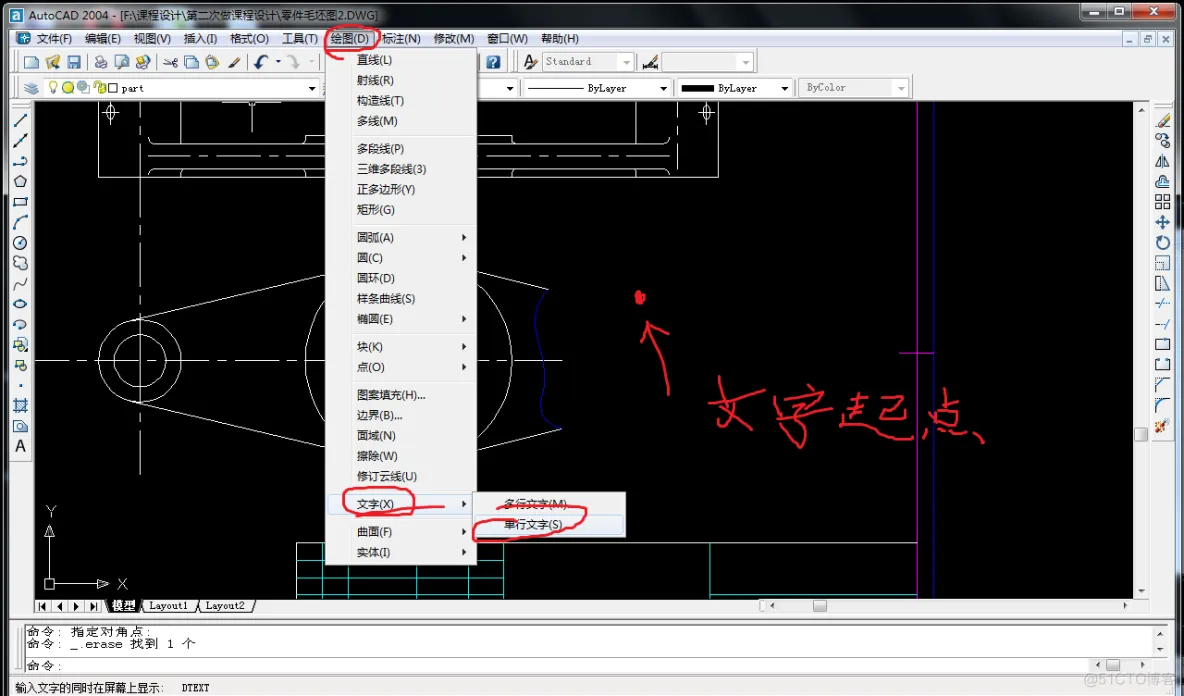The image size is (1184, 696).
Task: Click the go-to-first-tab navigation arrow
Action: pyautogui.click(x=42, y=606)
